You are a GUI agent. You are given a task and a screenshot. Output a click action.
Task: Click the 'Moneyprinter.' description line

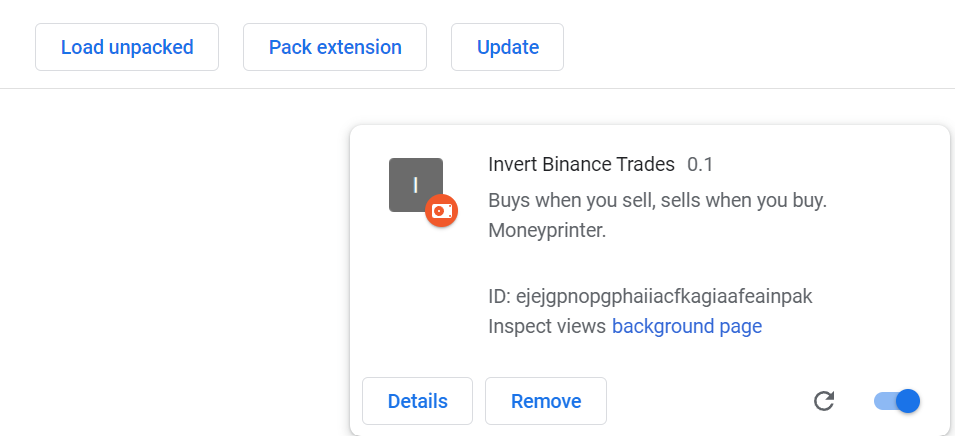pos(548,232)
